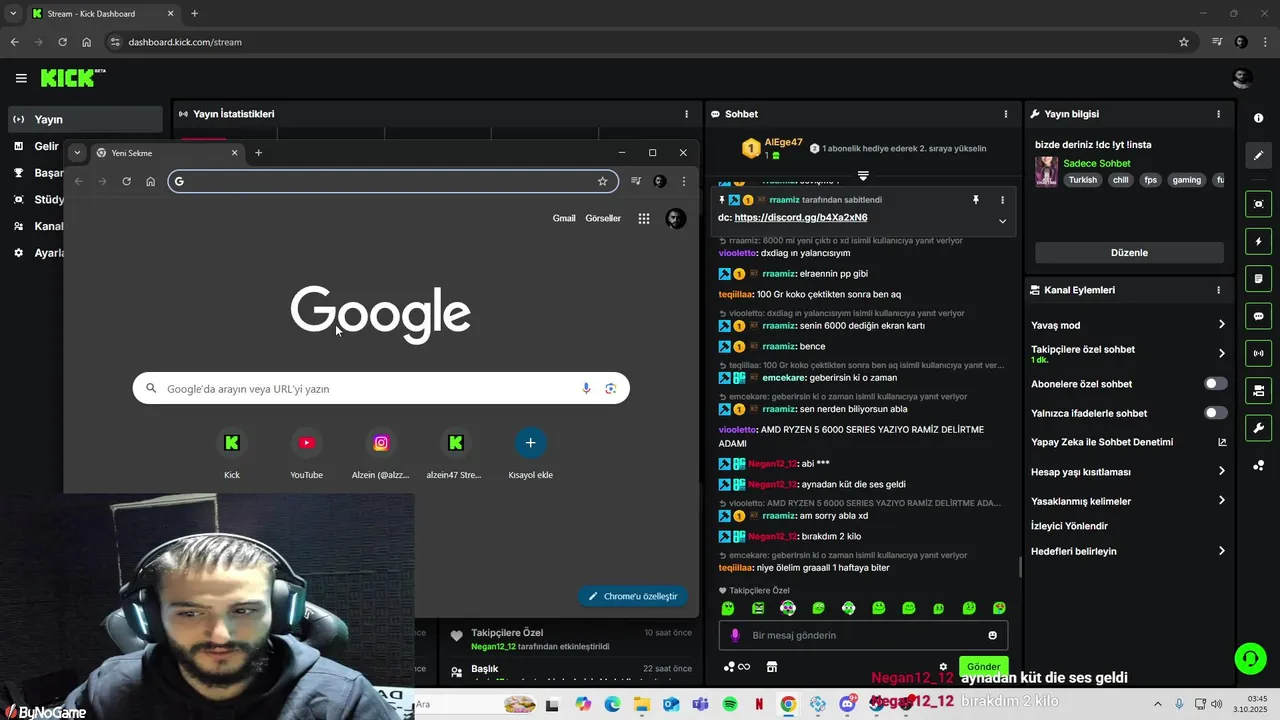This screenshot has width=1280, height=720.
Task: Click home button in Yeni Sekme window
Action: click(x=150, y=181)
